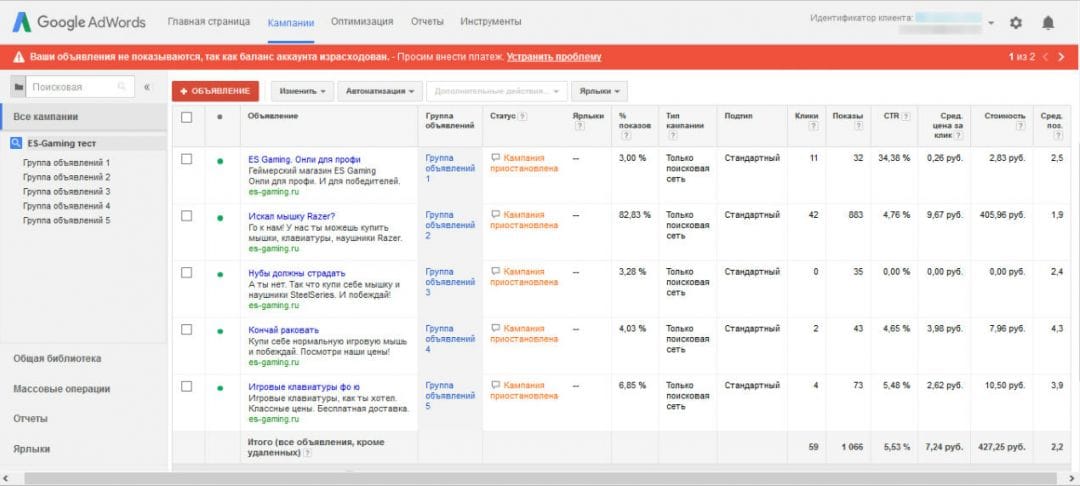
Task: Open status speech bubble for Игровые клавиатуры ad
Action: coord(495,385)
